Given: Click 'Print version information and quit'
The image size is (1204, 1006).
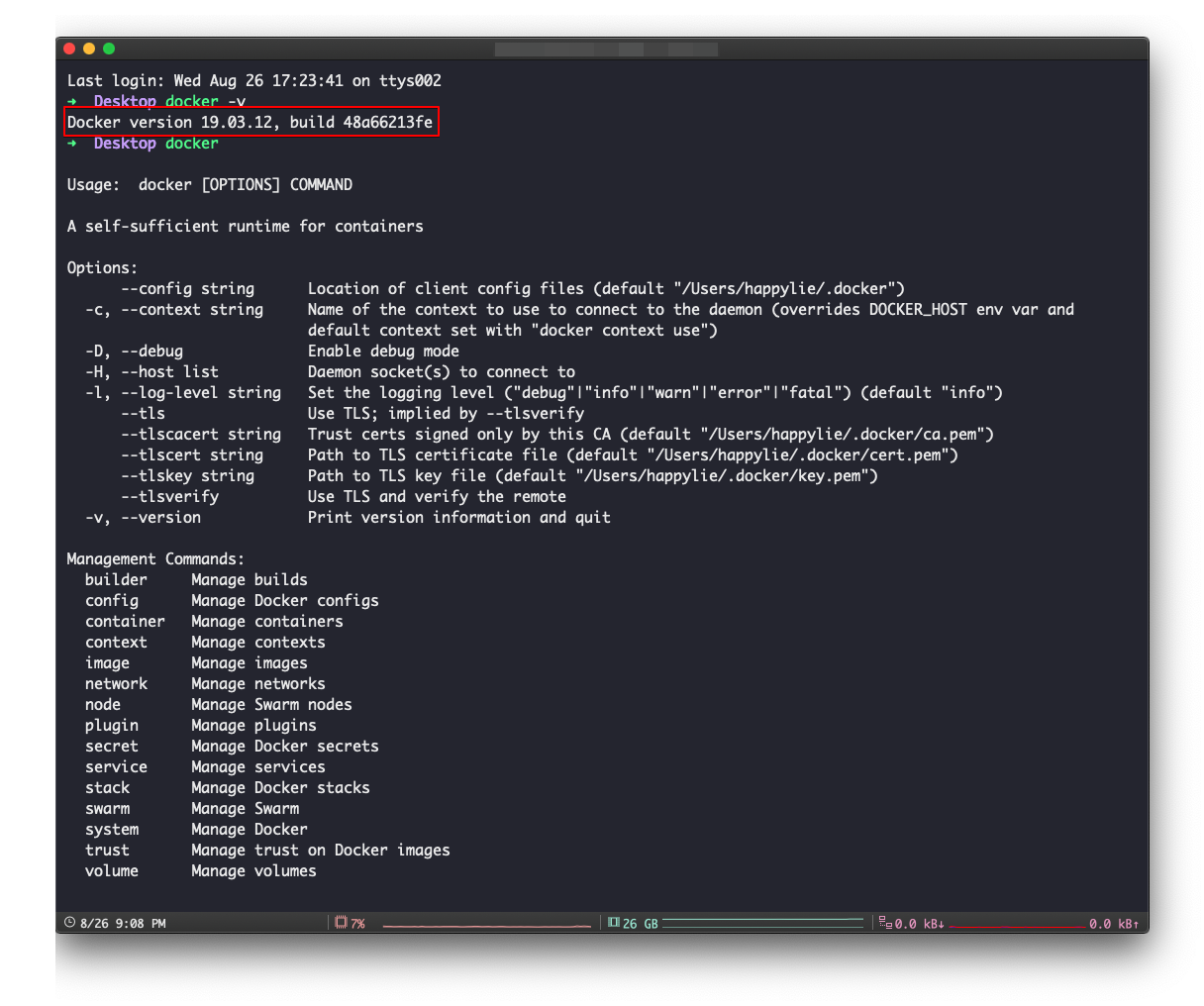Looking at the screenshot, I should tap(459, 518).
